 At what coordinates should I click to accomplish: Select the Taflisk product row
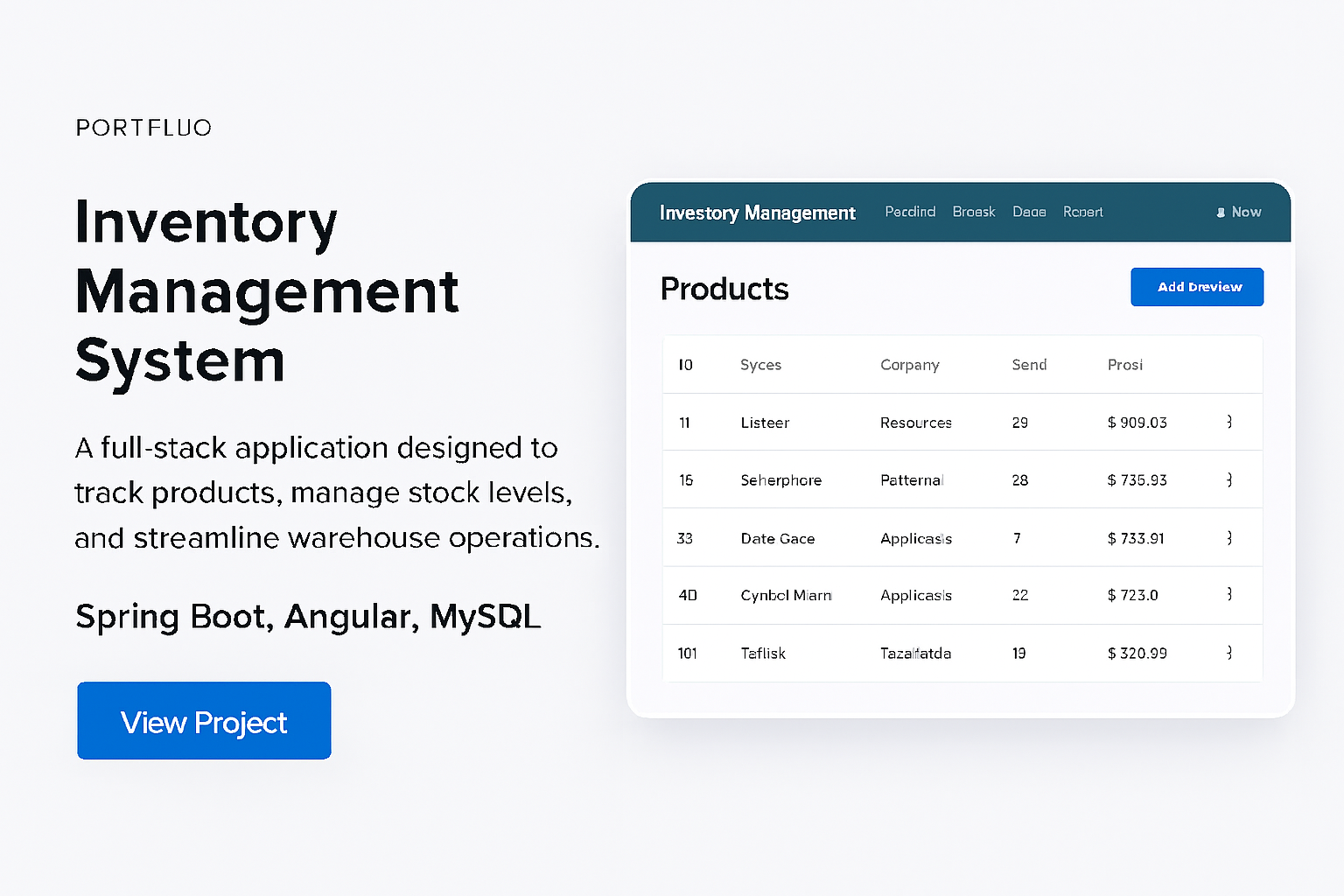point(875,653)
